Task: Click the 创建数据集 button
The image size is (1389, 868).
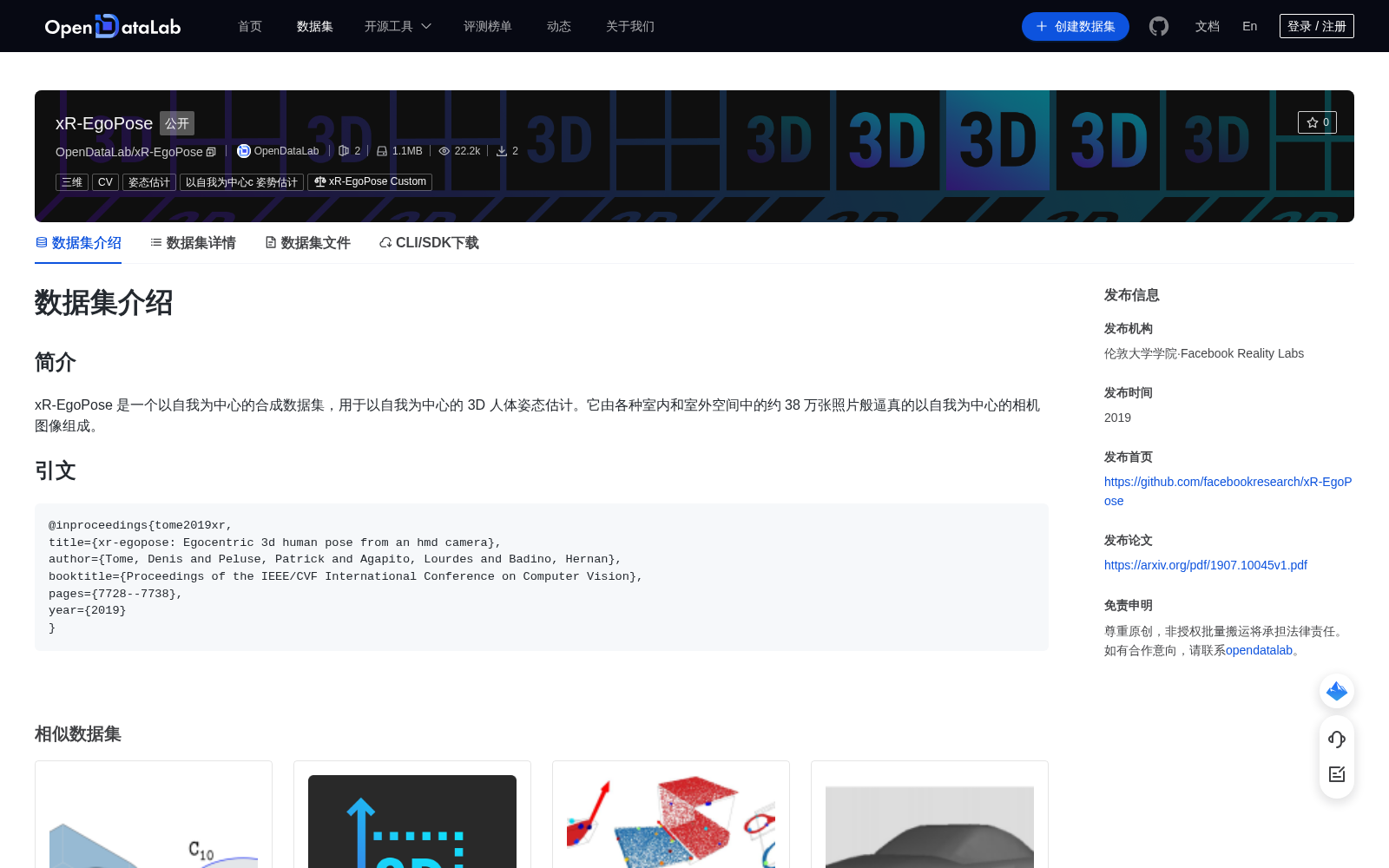Action: 1076,26
